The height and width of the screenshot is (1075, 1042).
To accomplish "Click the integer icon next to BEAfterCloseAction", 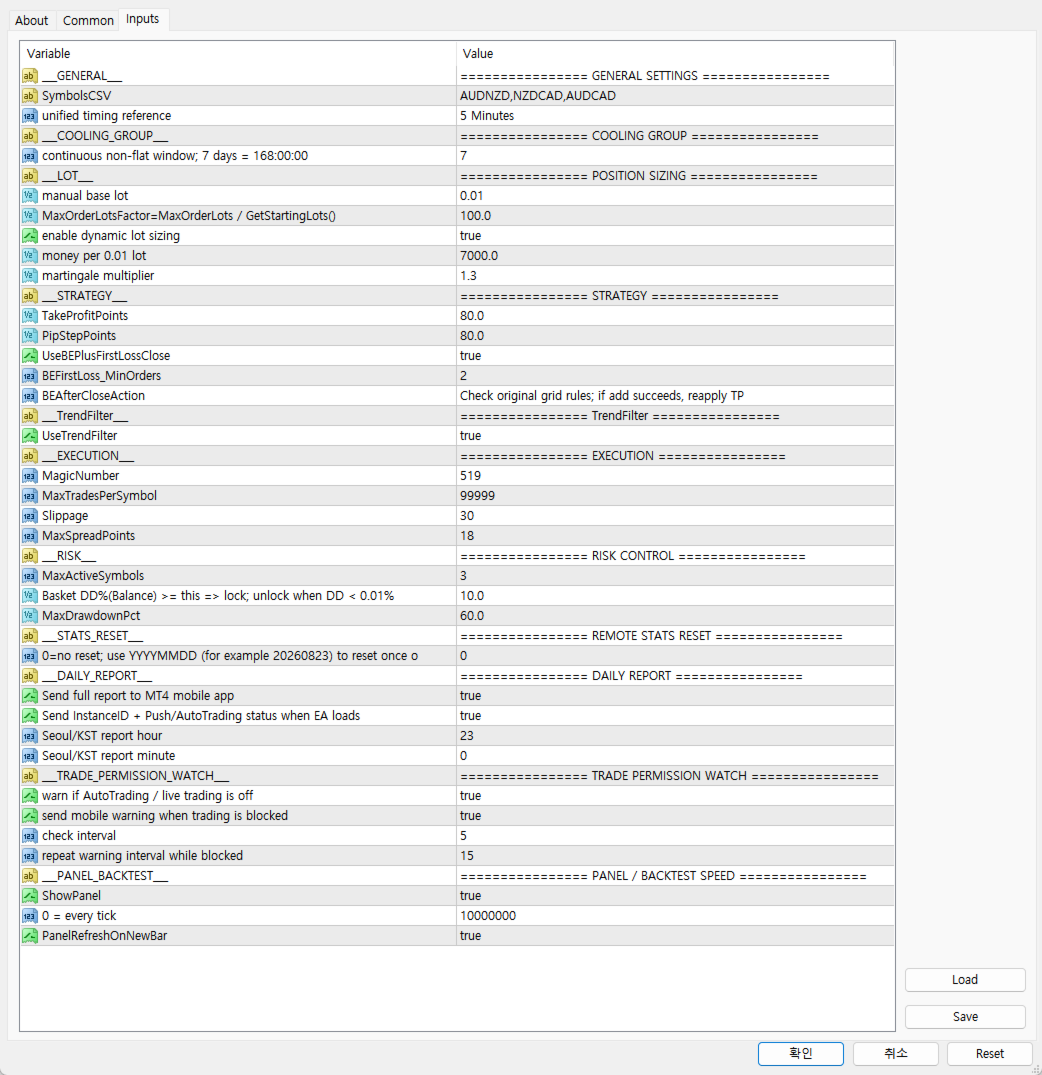I will pos(29,396).
